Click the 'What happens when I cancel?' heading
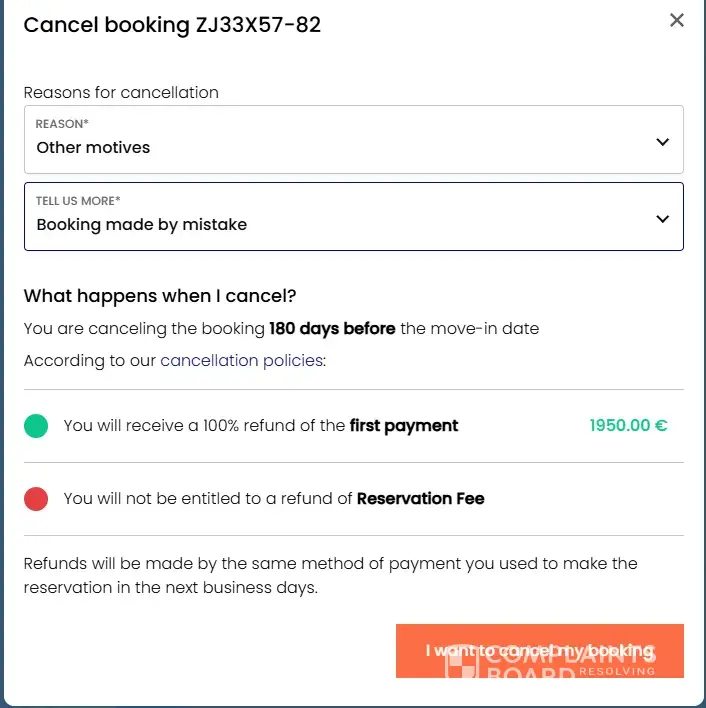This screenshot has width=706, height=708. coord(160,296)
